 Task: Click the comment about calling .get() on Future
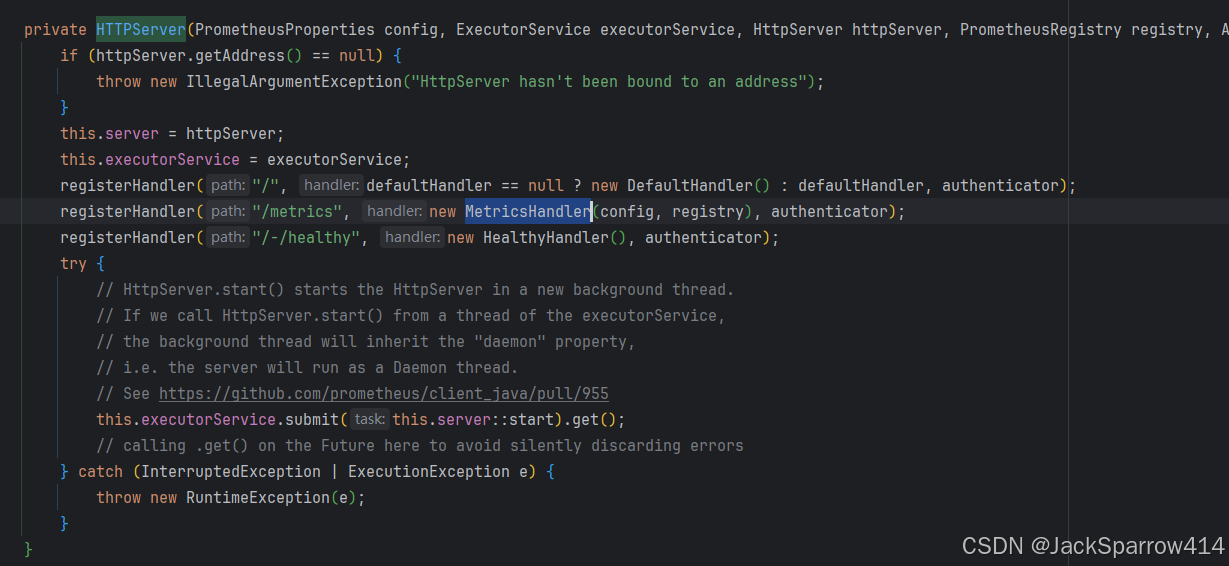pos(420,446)
